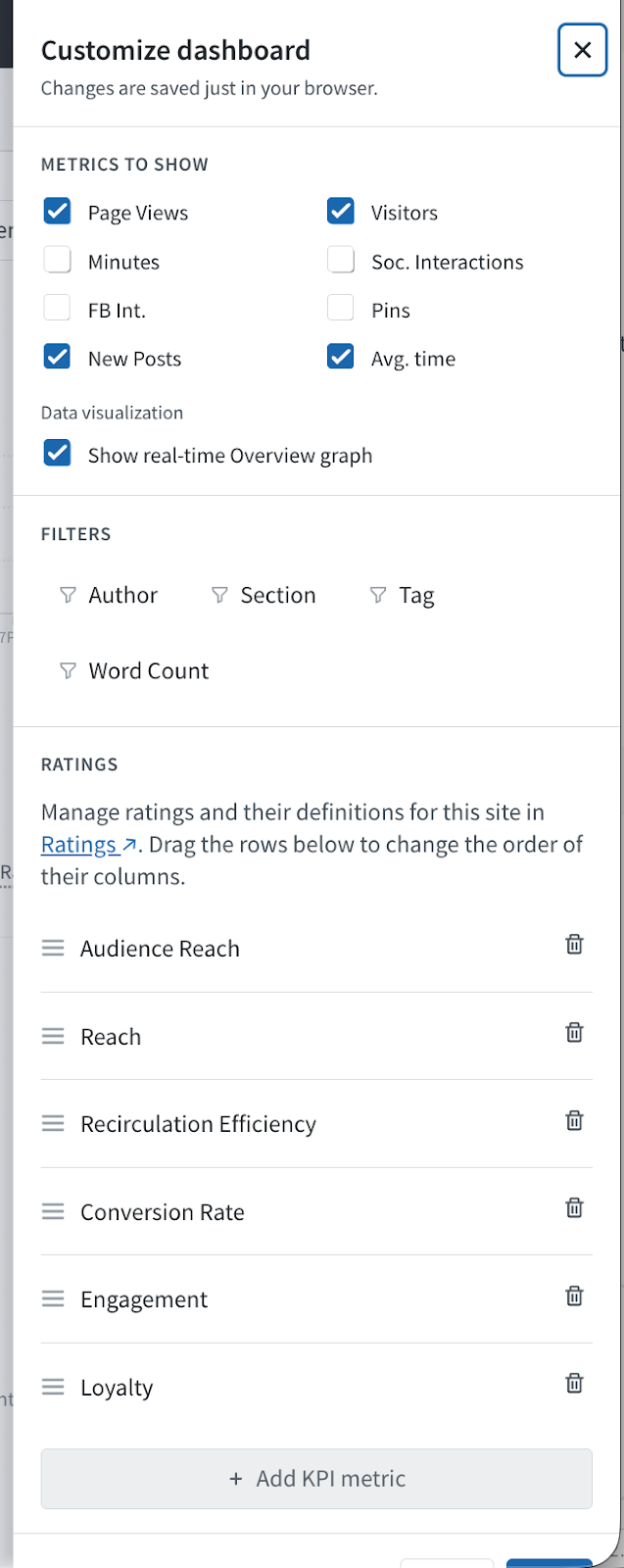
Task: Toggle Show real-time Overview graph
Action: (58, 454)
